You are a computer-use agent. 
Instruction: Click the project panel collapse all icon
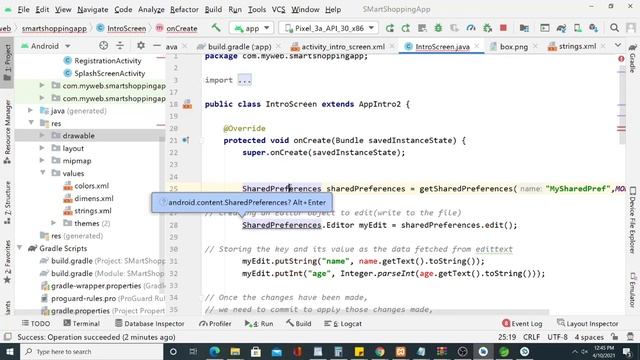coord(120,46)
